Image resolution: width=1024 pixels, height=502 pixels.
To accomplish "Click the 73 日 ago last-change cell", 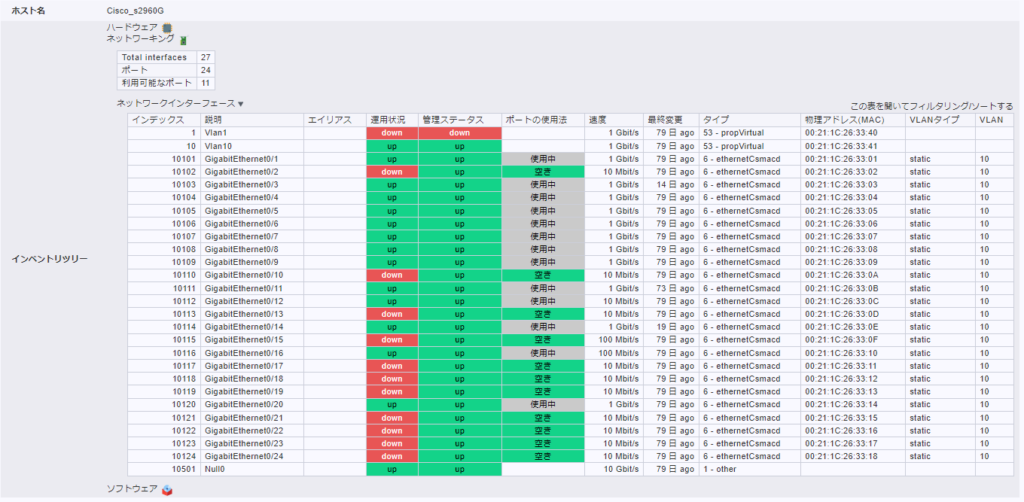I will click(671, 288).
